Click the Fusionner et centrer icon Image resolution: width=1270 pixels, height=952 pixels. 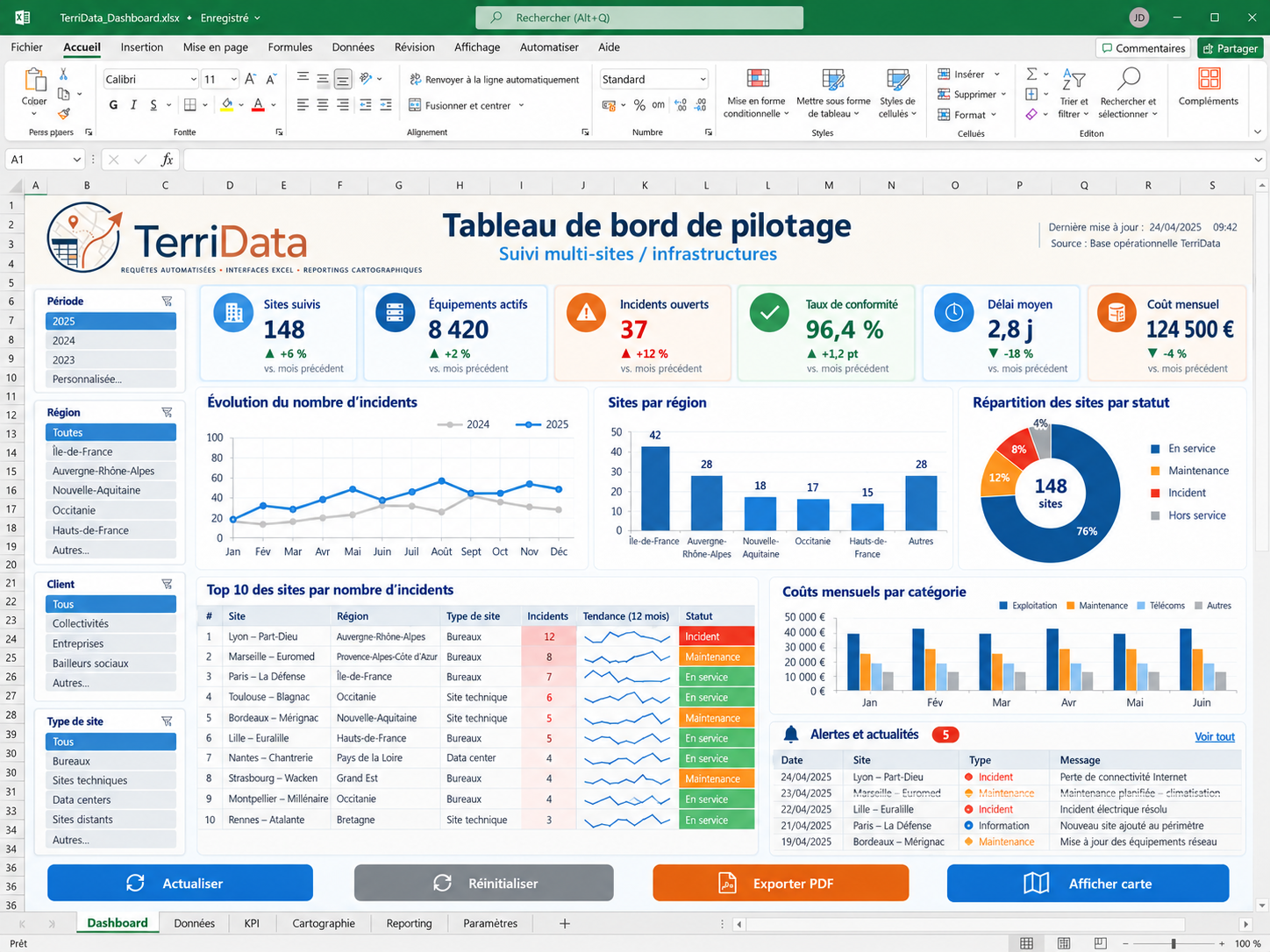415,105
